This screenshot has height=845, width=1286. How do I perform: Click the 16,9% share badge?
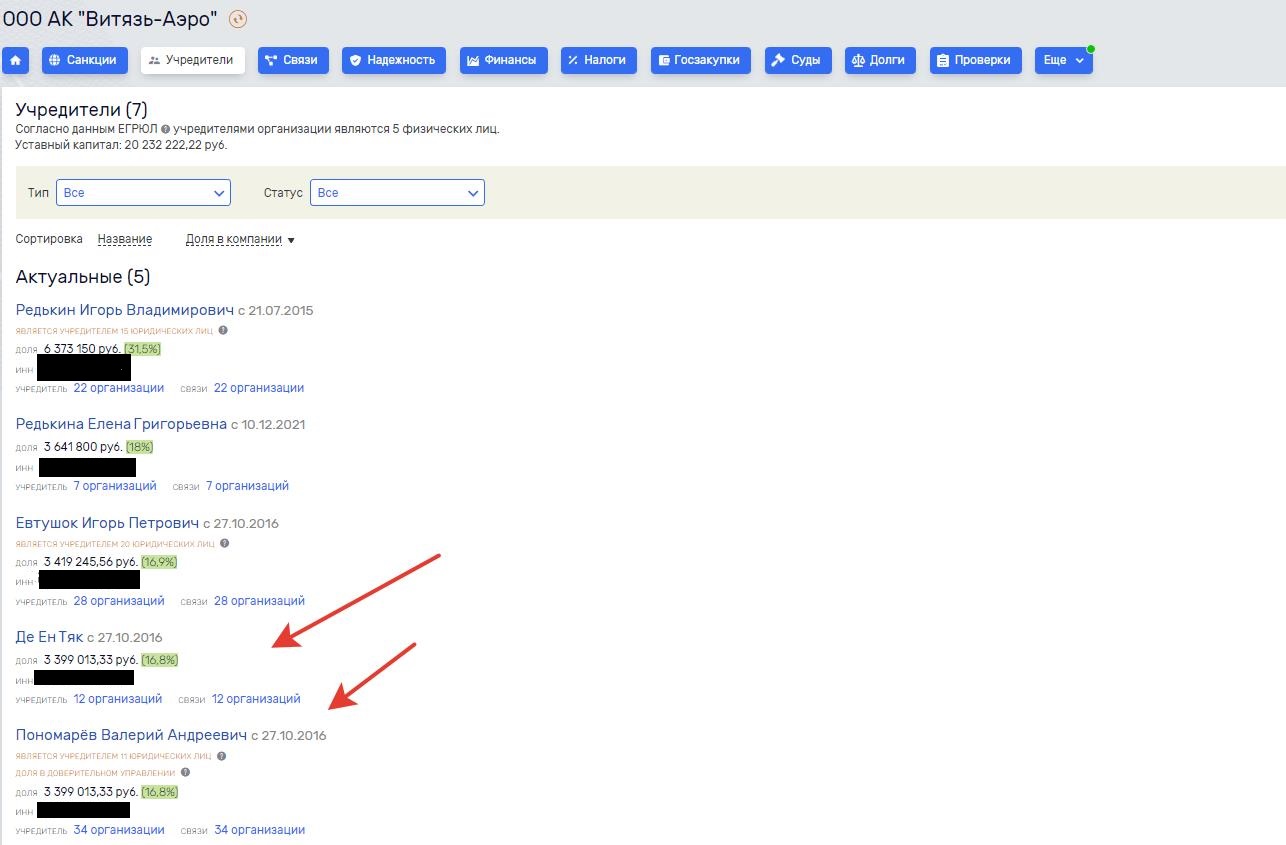click(160, 562)
